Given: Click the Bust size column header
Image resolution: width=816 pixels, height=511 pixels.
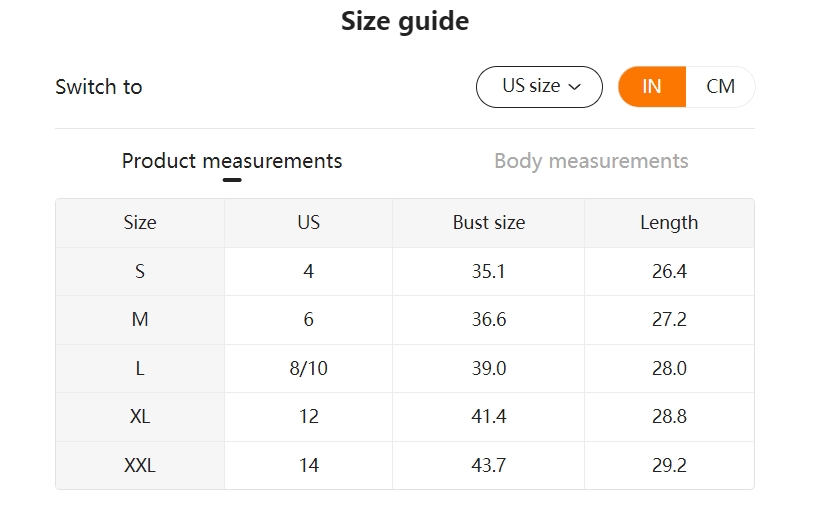Looking at the screenshot, I should tap(489, 223).
